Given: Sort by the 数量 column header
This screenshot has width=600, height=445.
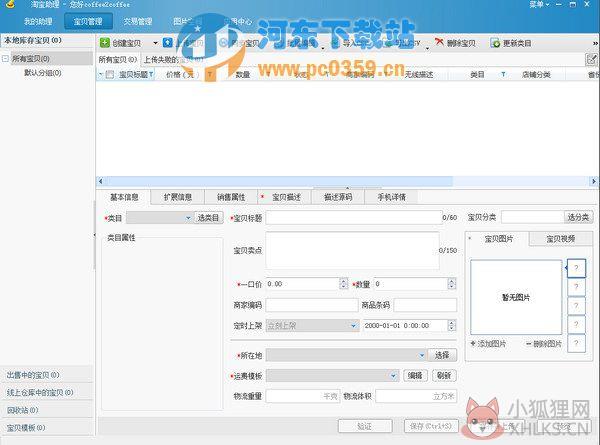Looking at the screenshot, I should click(243, 75).
